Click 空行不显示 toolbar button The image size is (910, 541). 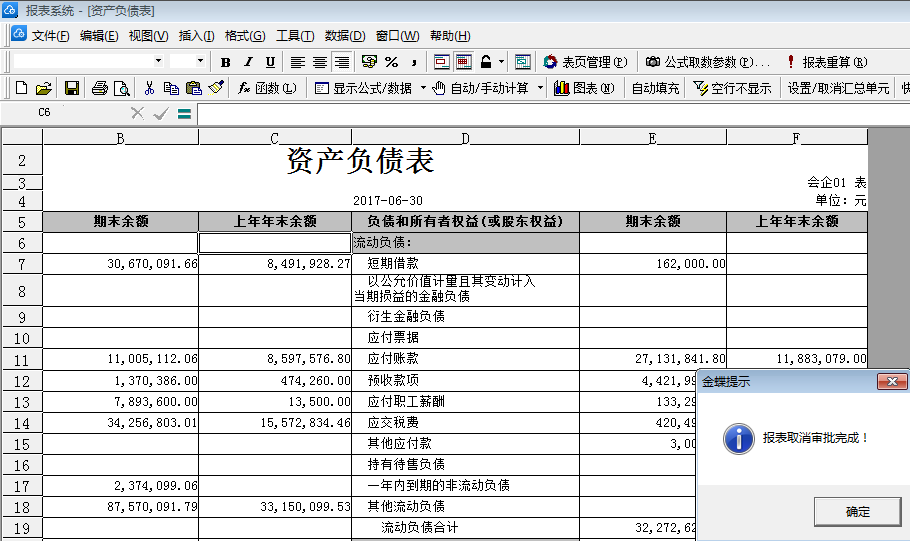click(x=732, y=88)
